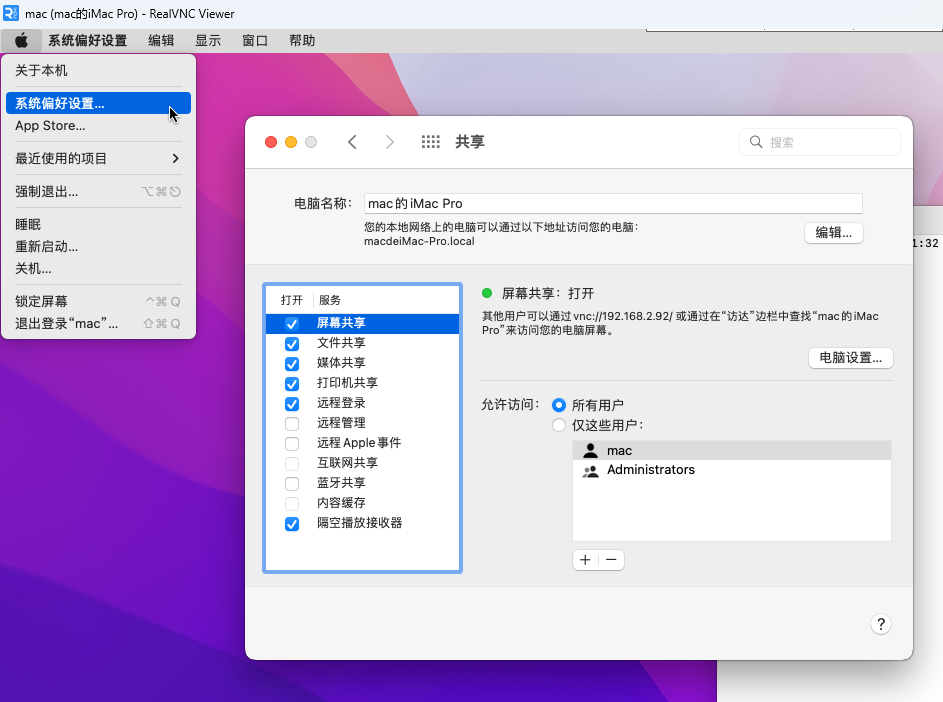Select the 文件共享 service label
The image size is (943, 702).
(x=341, y=343)
